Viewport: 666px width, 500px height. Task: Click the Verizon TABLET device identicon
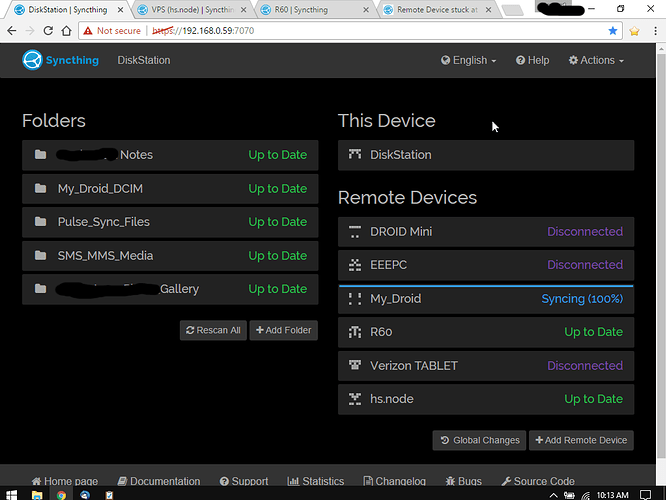click(x=355, y=365)
